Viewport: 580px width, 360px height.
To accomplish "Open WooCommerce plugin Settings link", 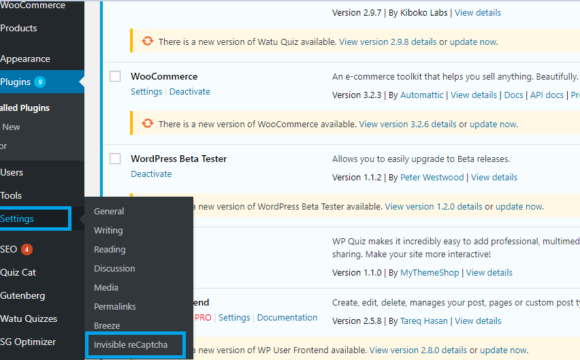I will (146, 91).
